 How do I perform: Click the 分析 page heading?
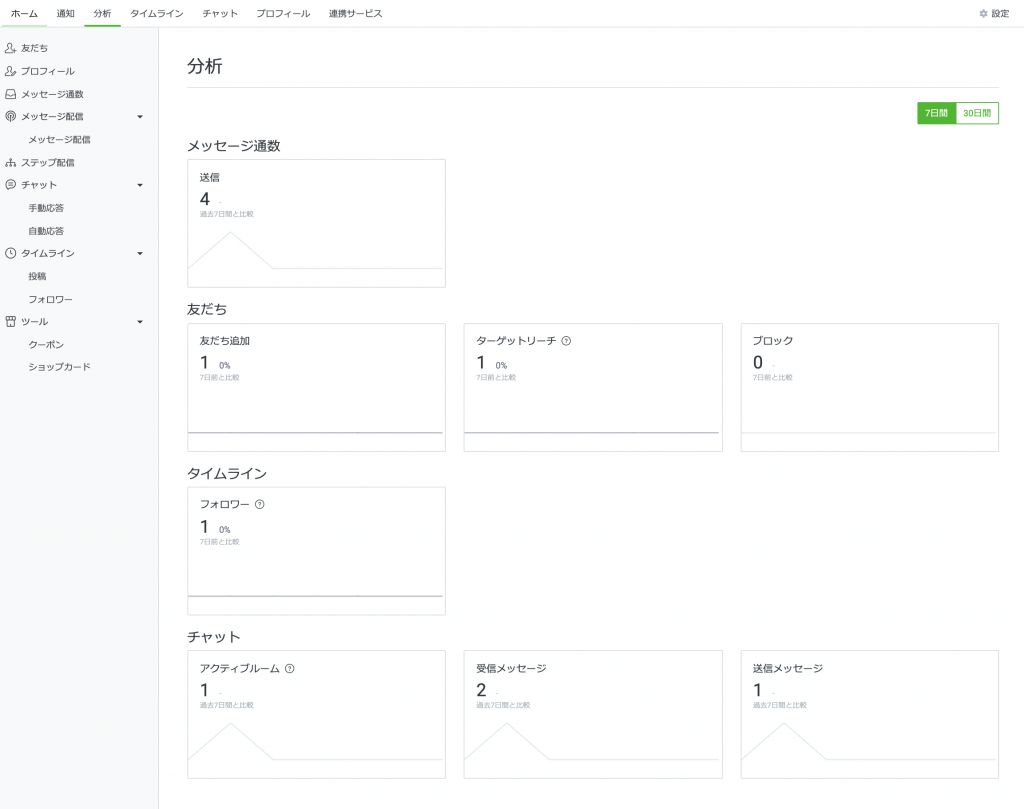[205, 66]
